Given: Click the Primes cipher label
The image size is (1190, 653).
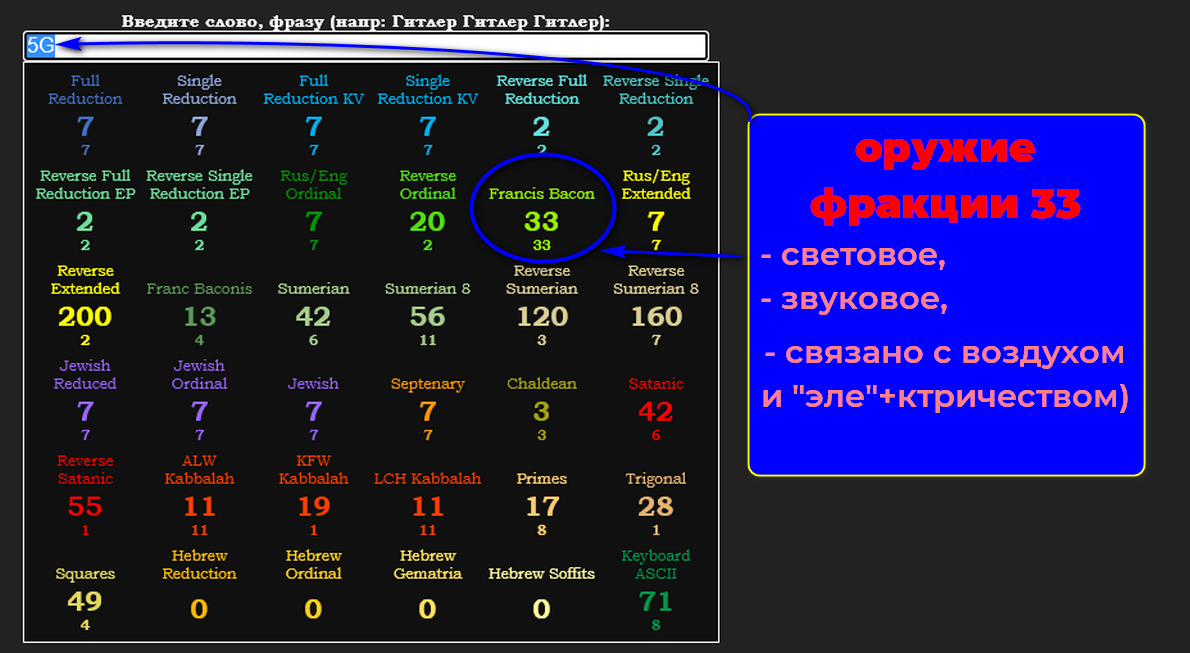Looking at the screenshot, I should pyautogui.click(x=542, y=478).
